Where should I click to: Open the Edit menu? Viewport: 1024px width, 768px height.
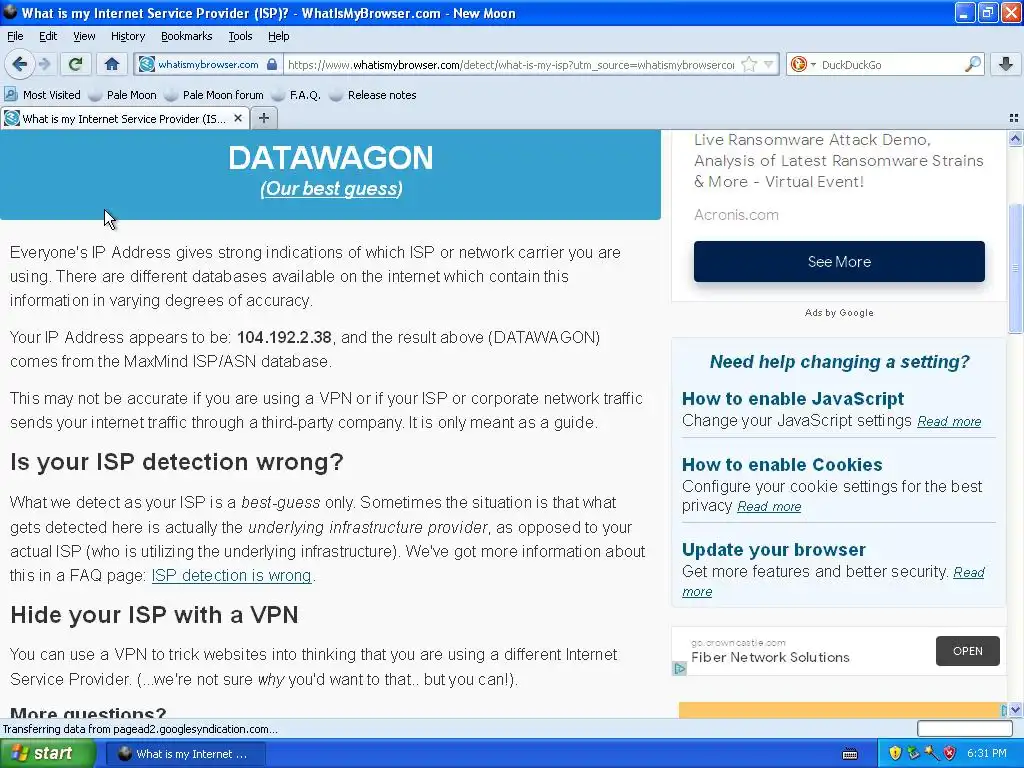click(48, 36)
